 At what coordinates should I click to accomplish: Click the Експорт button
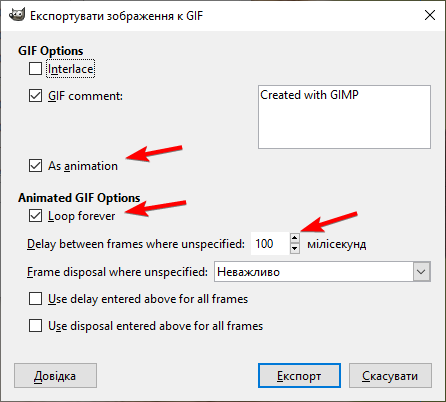[x=299, y=376]
